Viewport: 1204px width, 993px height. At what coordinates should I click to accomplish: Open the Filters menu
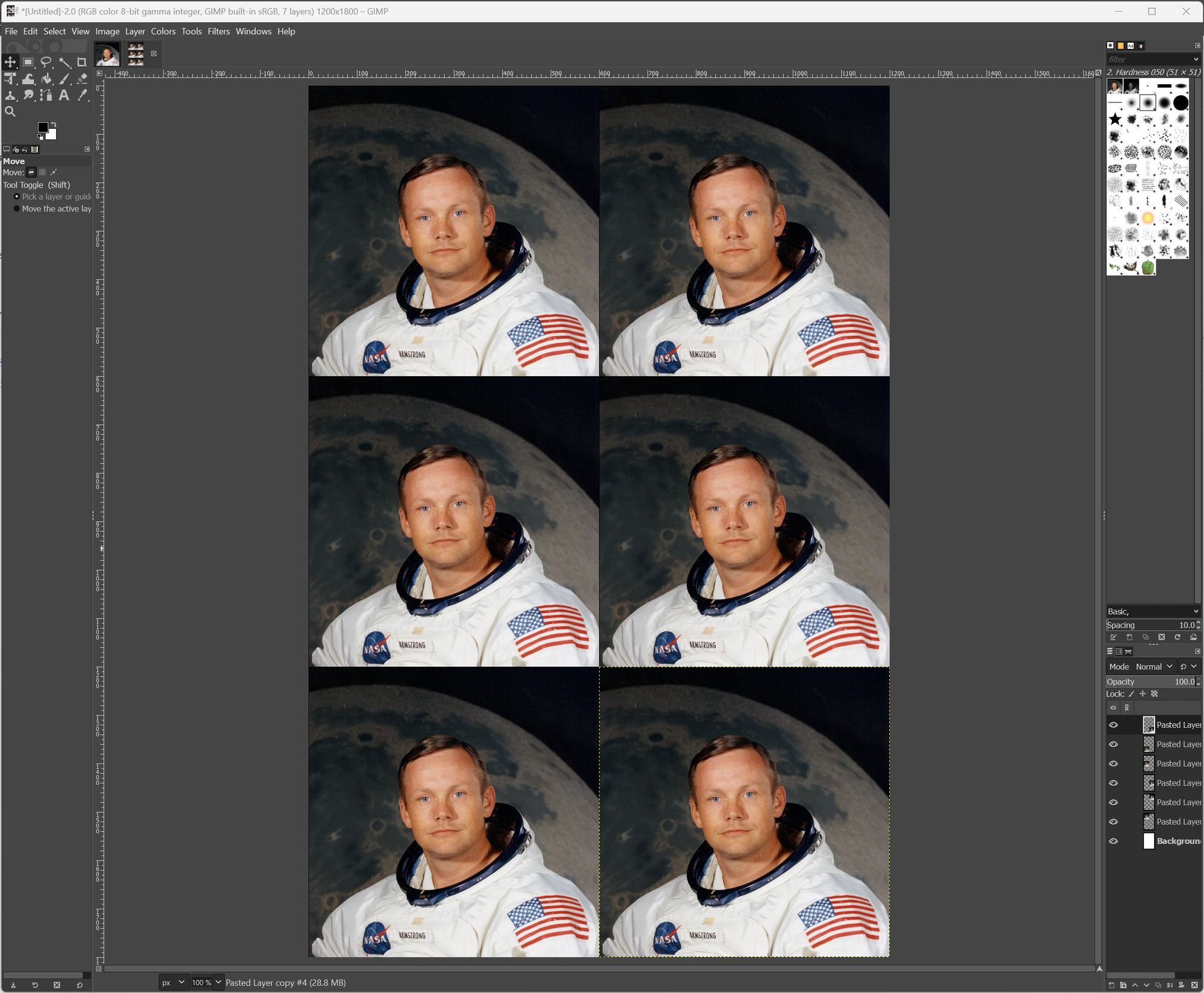(x=219, y=31)
